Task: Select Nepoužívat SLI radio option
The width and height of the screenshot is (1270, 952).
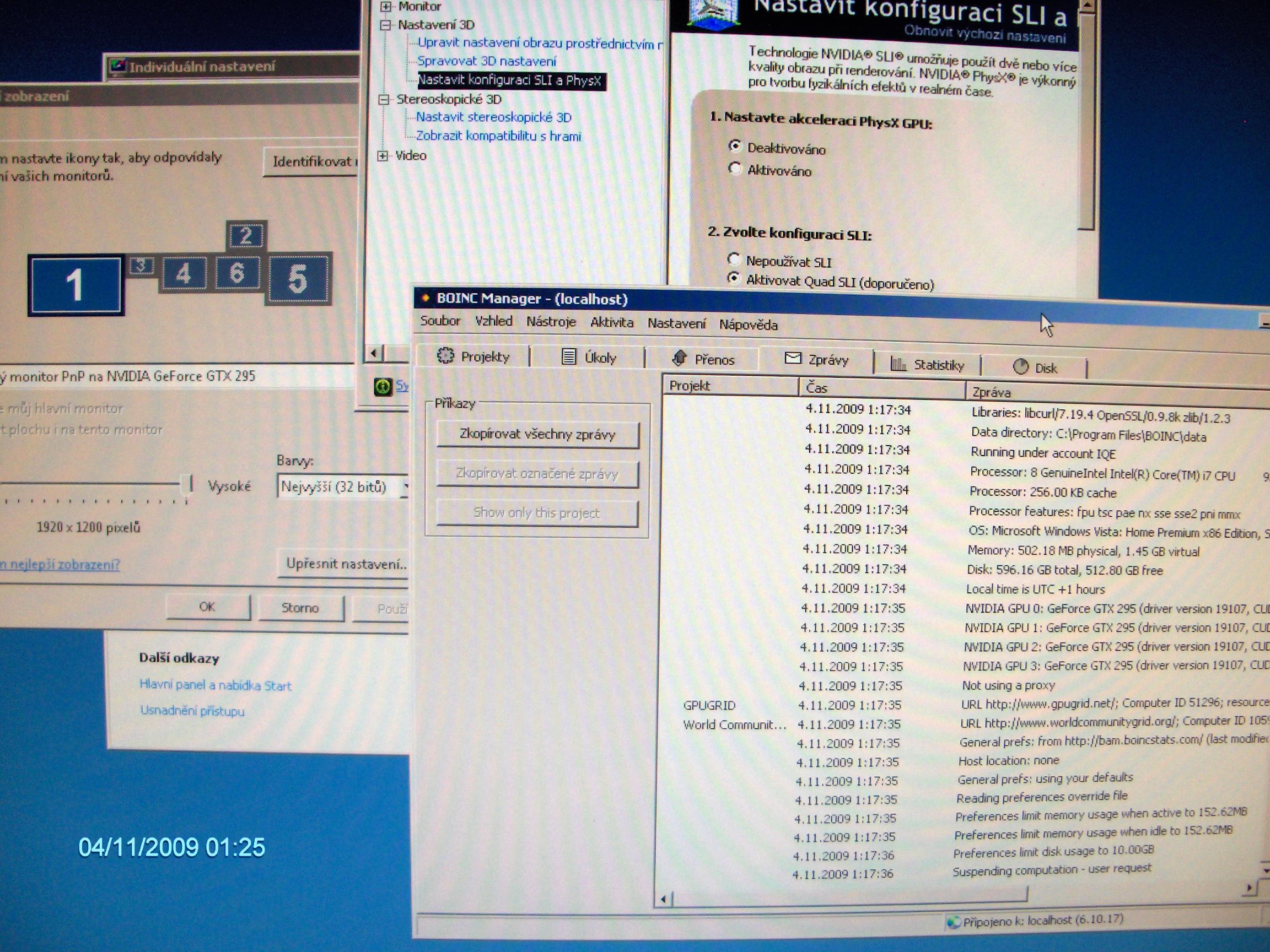Action: [733, 259]
